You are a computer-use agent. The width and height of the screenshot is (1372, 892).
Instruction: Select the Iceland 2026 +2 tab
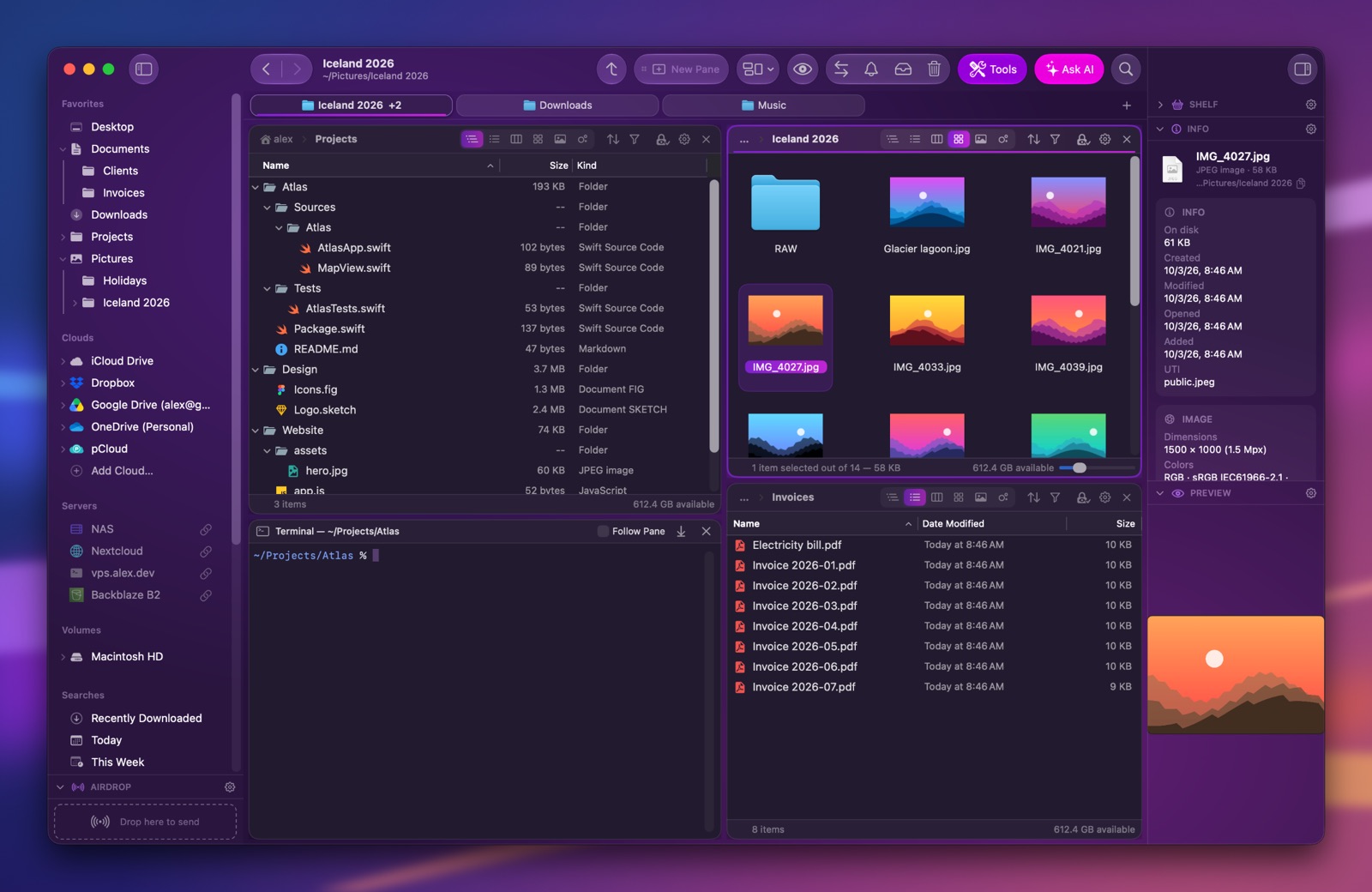[352, 105]
